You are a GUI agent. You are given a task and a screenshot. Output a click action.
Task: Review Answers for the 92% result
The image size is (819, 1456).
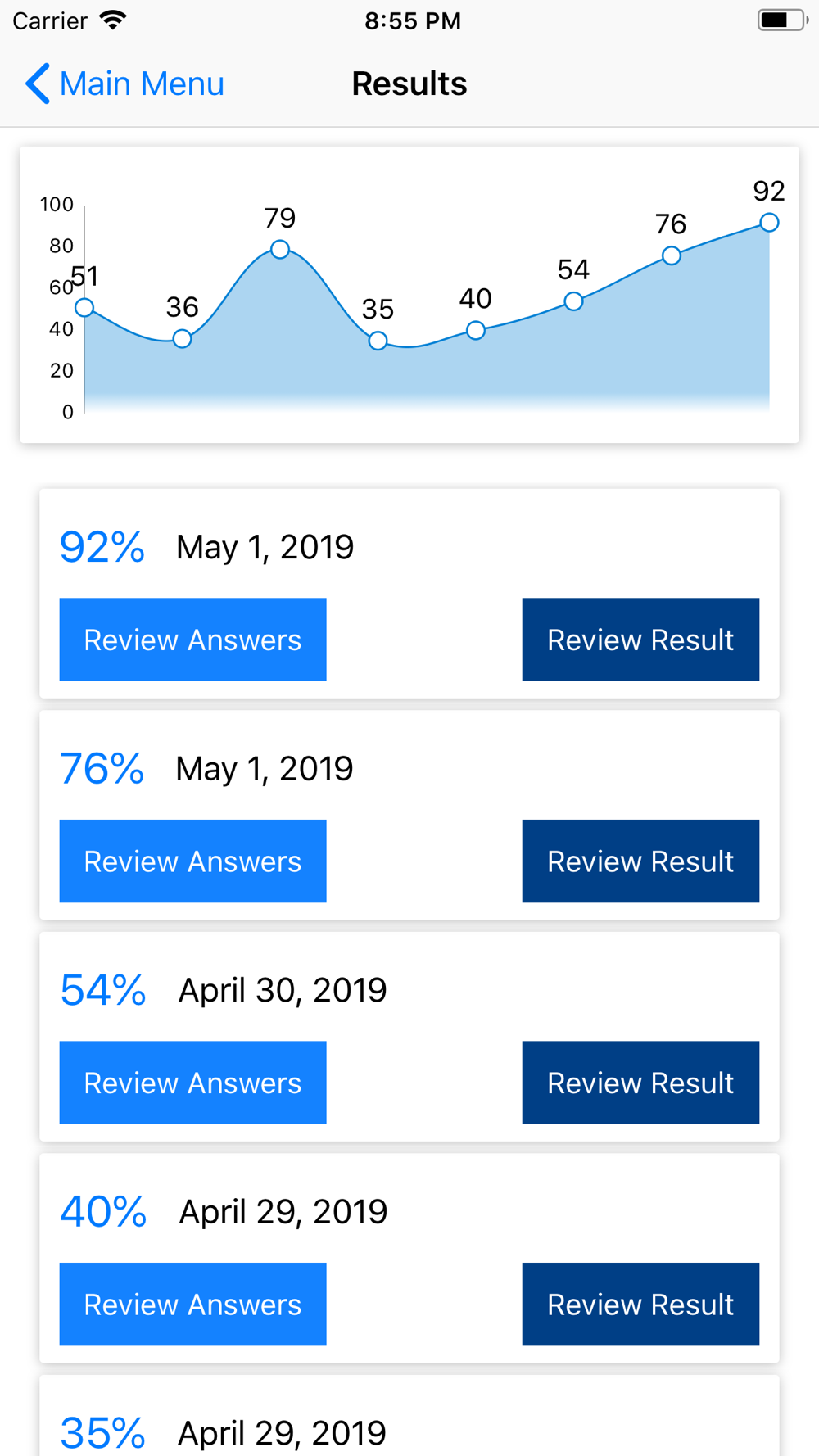[x=192, y=640]
